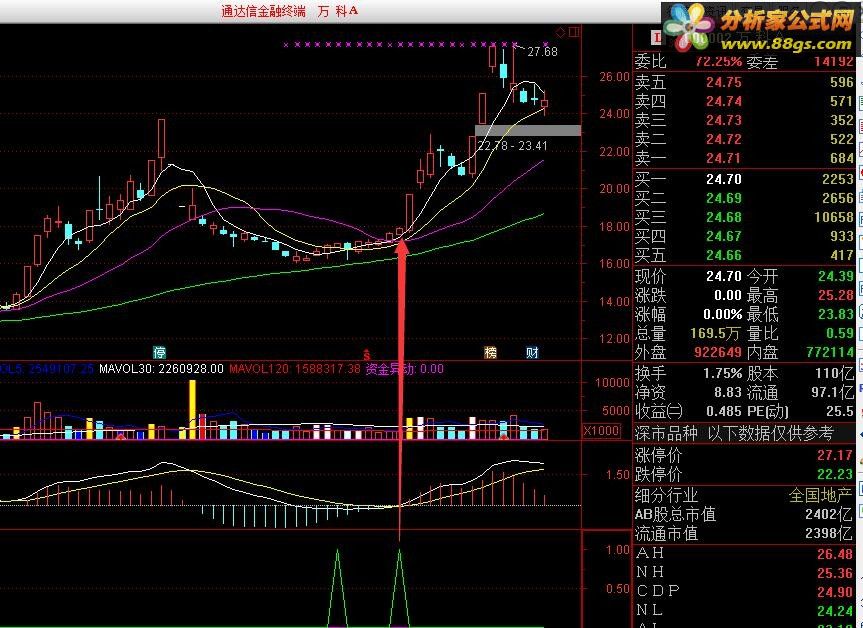863x628 pixels.
Task: Click the 买一 price 24.70
Action: click(724, 179)
